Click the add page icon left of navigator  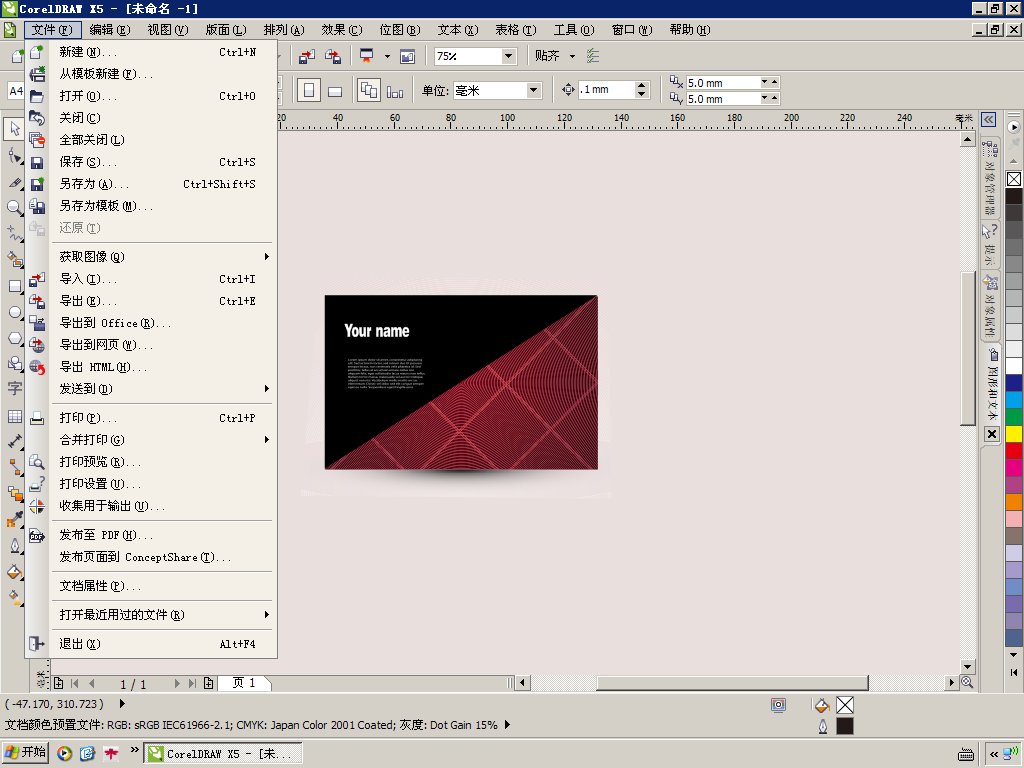coord(58,683)
